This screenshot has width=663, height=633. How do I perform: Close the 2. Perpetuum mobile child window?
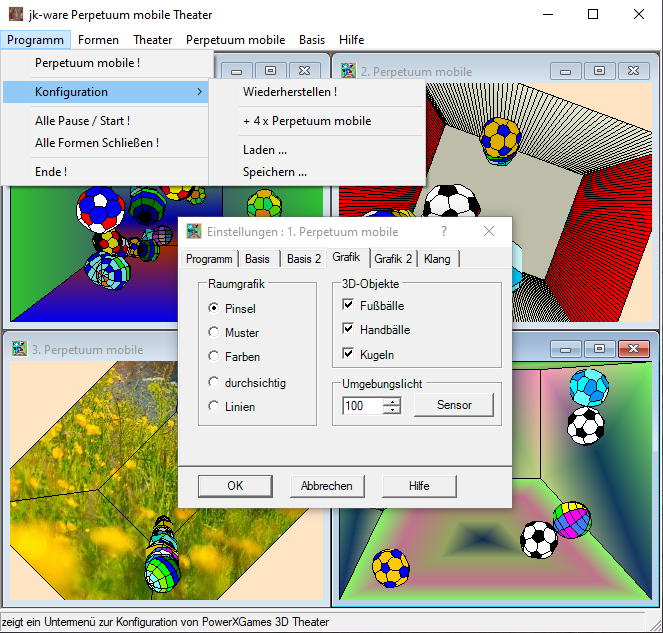(633, 71)
